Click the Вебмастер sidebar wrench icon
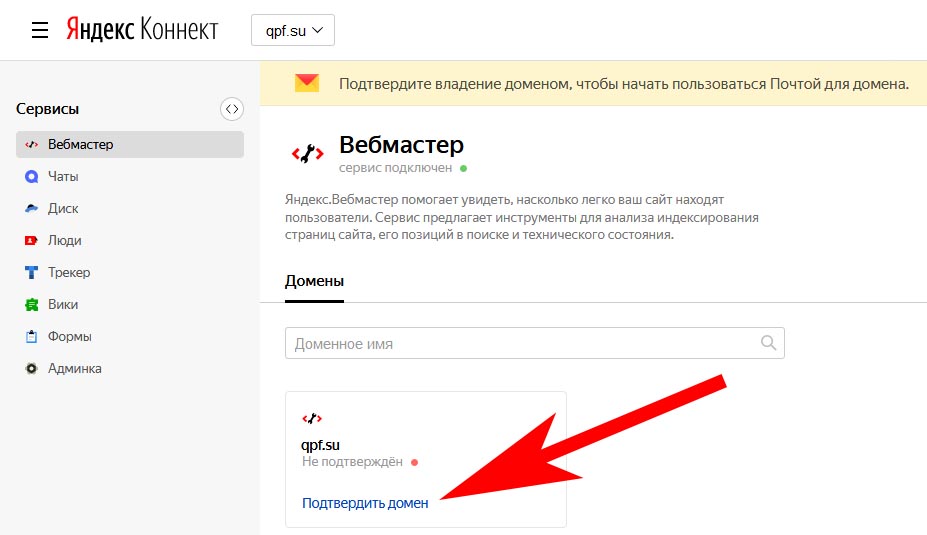This screenshot has width=927, height=535. [31, 144]
